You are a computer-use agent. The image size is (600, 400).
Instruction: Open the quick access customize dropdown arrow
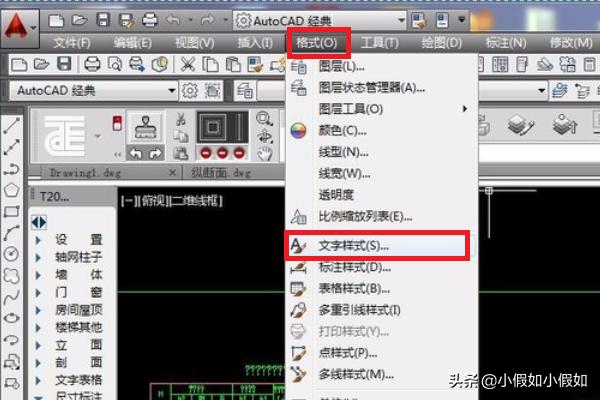point(461,20)
